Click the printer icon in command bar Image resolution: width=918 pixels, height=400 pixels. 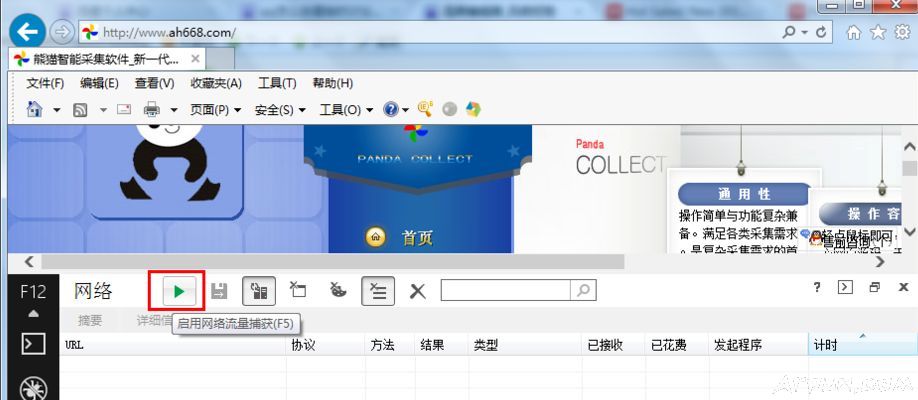(152, 109)
